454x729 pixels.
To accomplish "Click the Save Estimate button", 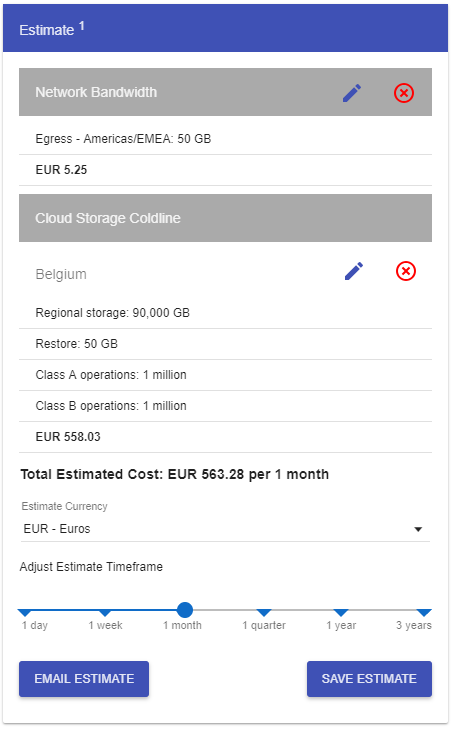I will pos(369,679).
